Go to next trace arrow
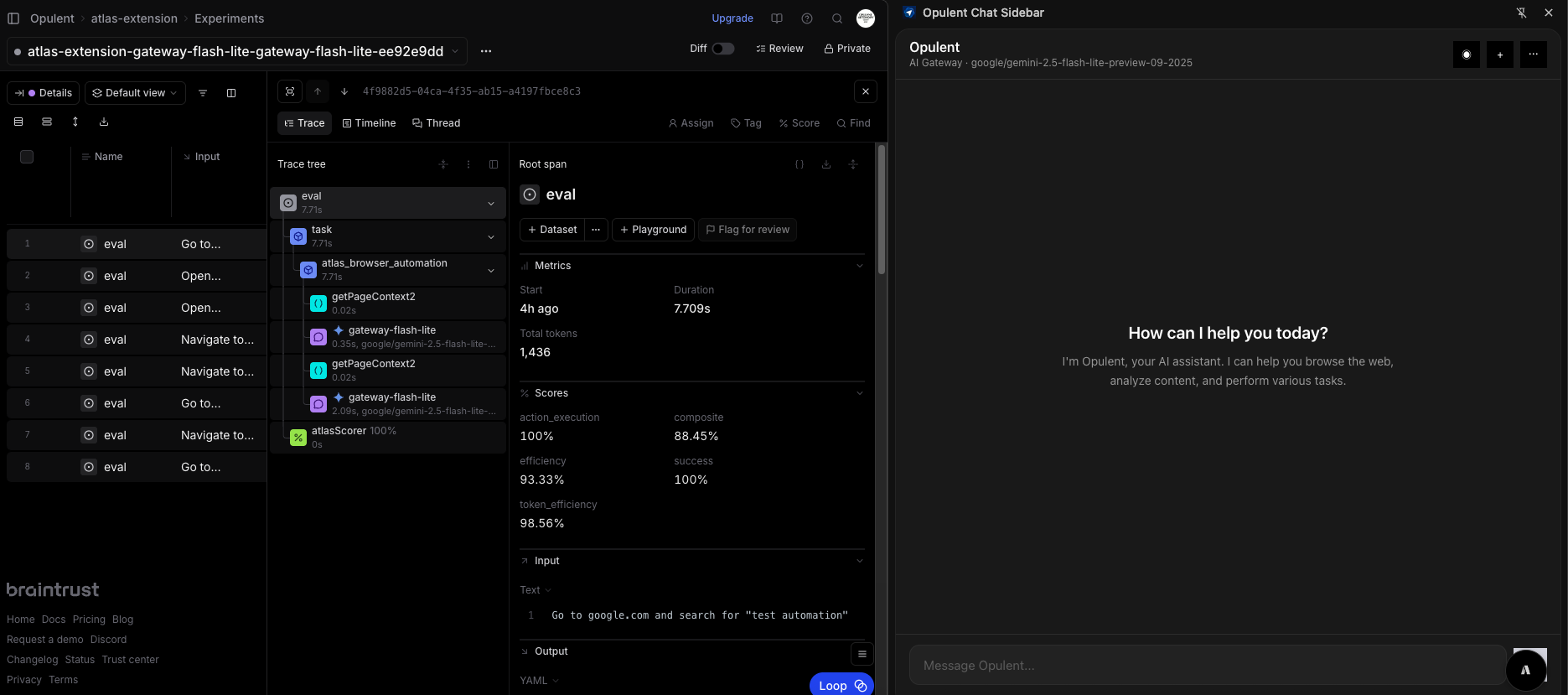The image size is (1568, 695). click(x=344, y=91)
